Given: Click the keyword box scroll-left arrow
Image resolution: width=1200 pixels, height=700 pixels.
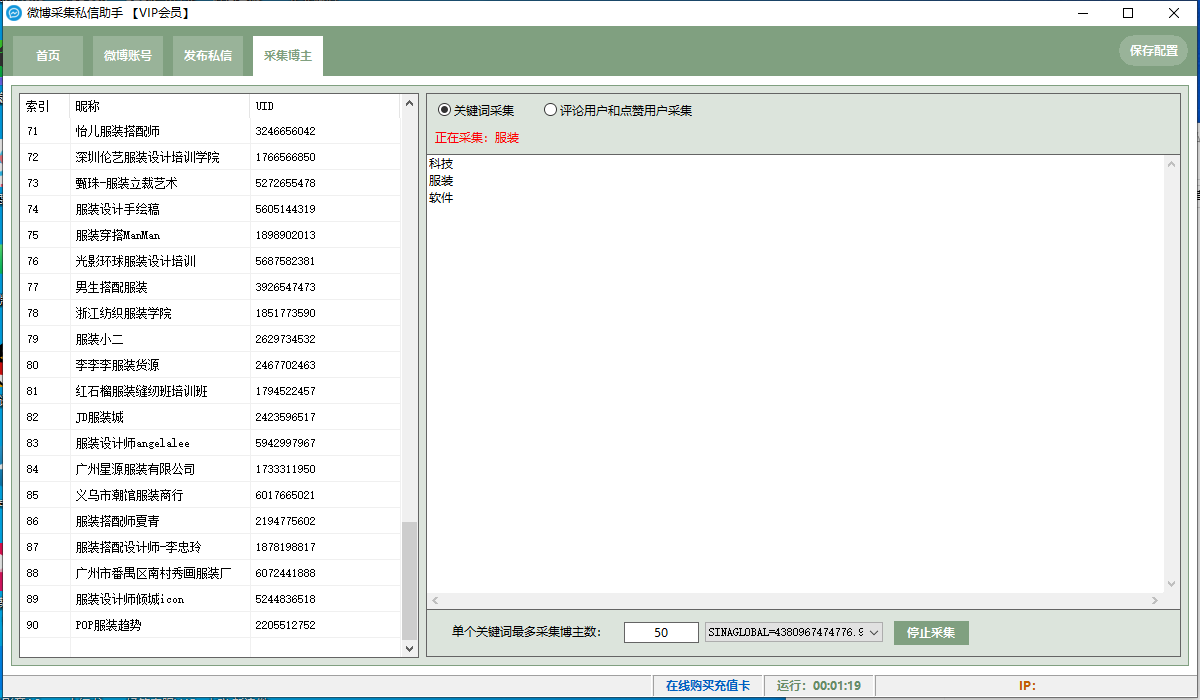Looking at the screenshot, I should tap(435, 600).
